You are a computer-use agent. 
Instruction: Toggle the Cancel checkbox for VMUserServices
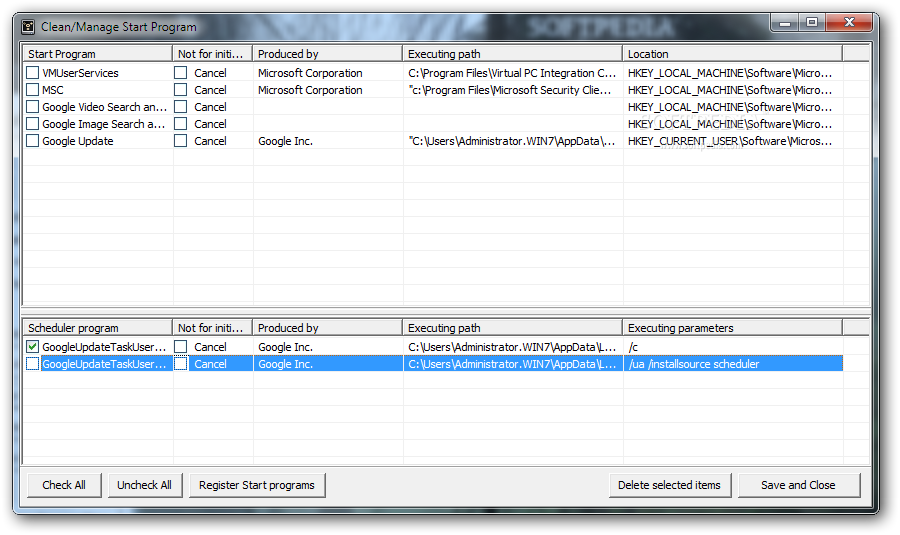(x=181, y=73)
